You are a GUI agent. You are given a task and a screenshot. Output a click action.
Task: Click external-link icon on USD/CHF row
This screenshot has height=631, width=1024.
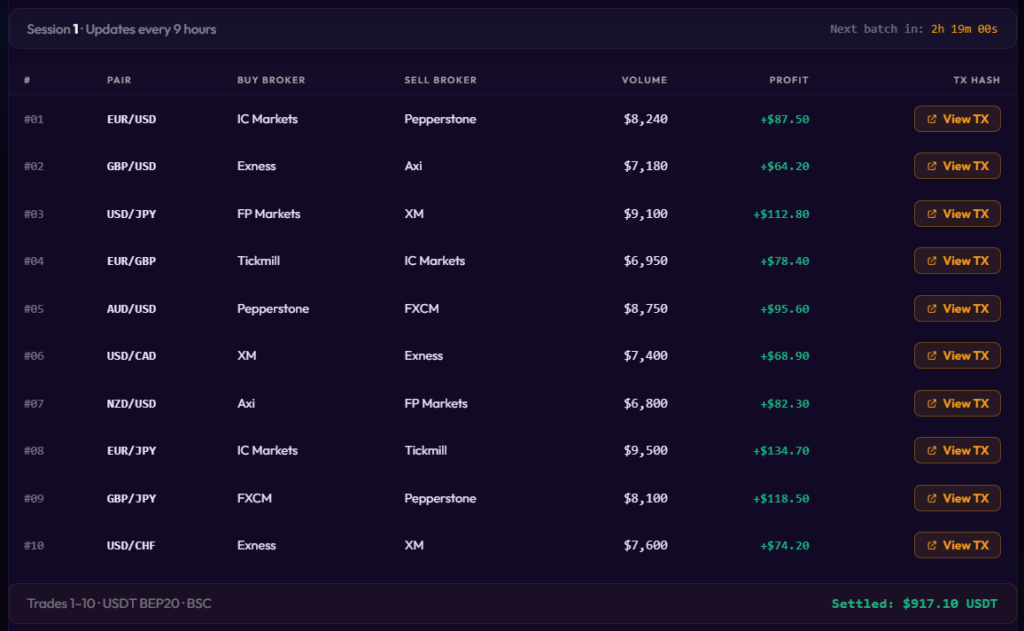932,545
